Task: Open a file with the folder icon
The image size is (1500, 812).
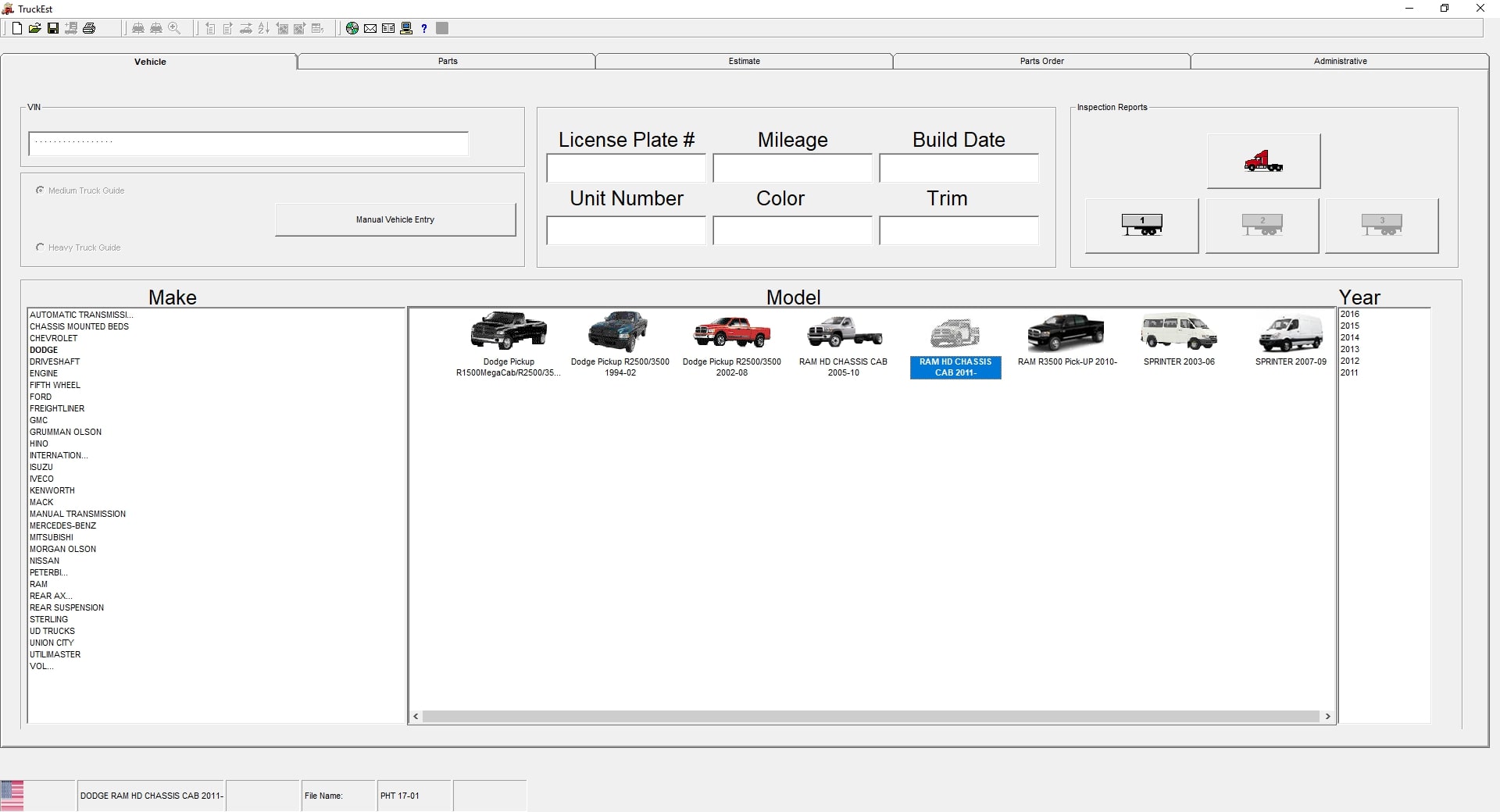Action: pos(34,28)
